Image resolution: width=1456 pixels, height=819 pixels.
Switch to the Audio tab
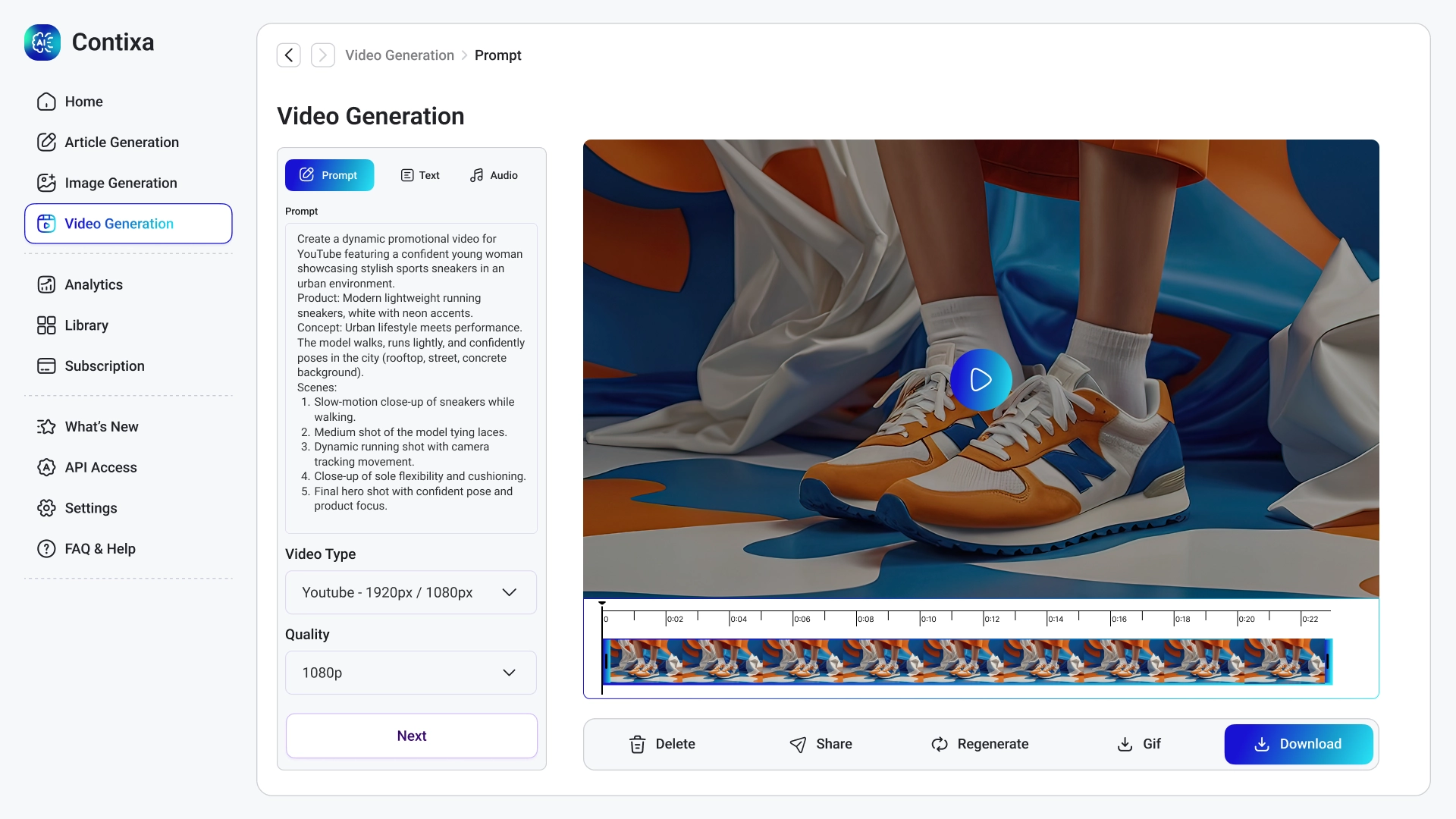(494, 175)
